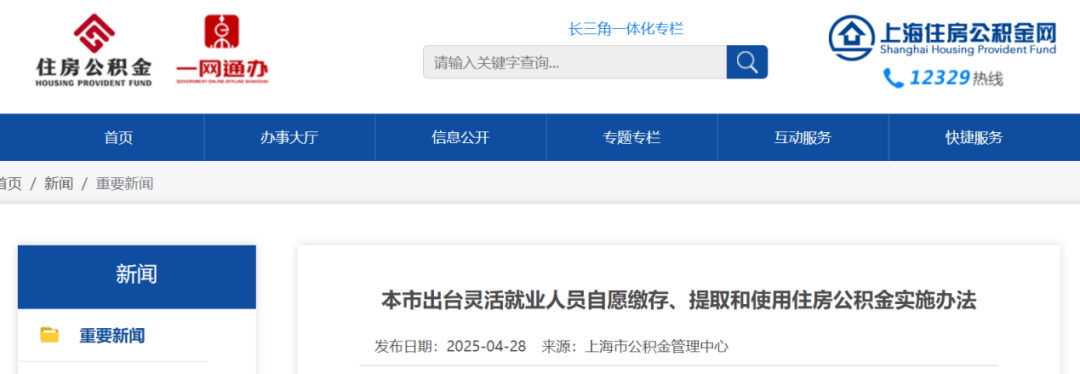Open the 互动服务 navigation tab
The height and width of the screenshot is (374, 1080).
coord(802,138)
